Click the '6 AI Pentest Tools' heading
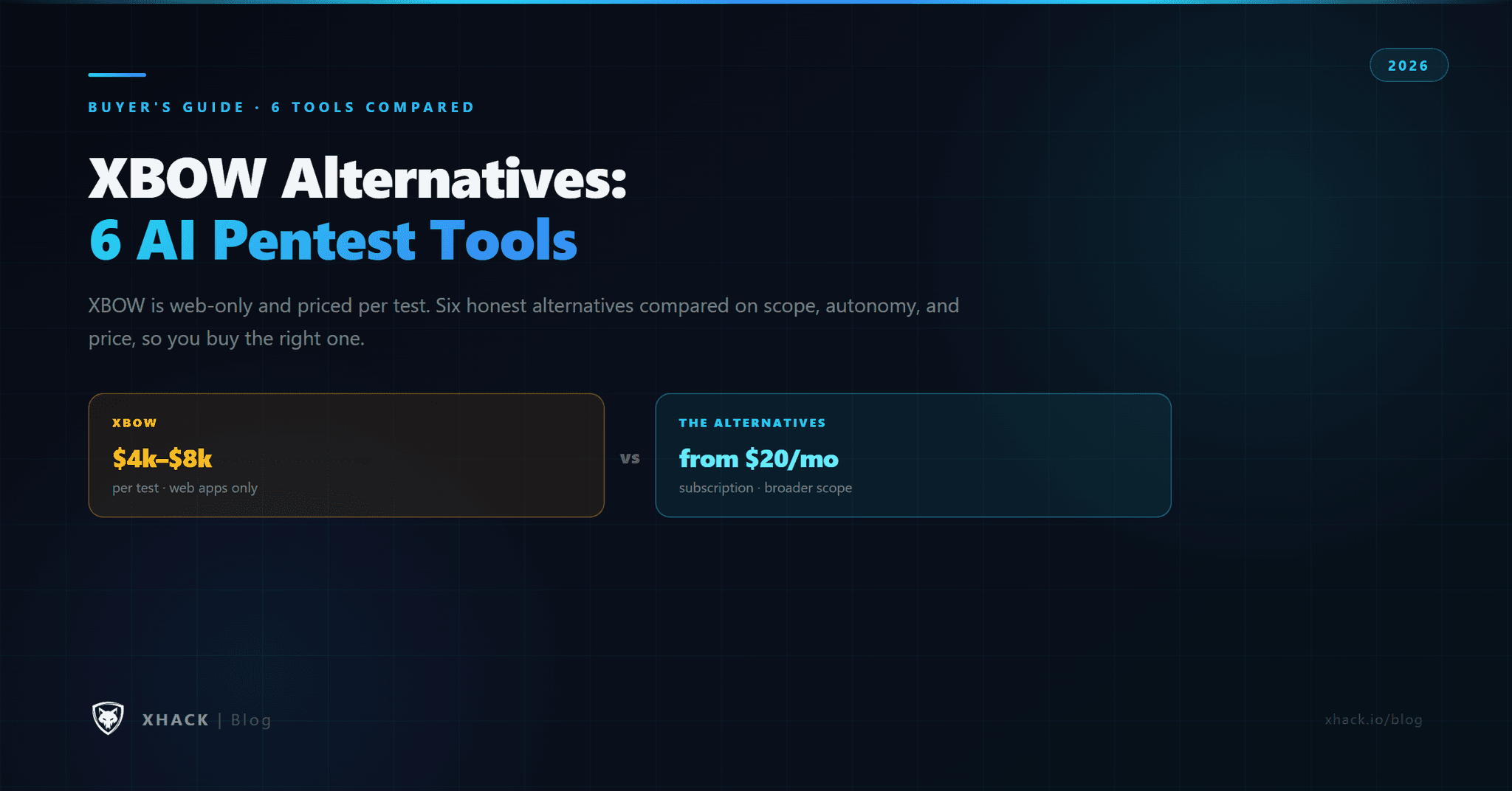The height and width of the screenshot is (791, 1512). [x=333, y=240]
